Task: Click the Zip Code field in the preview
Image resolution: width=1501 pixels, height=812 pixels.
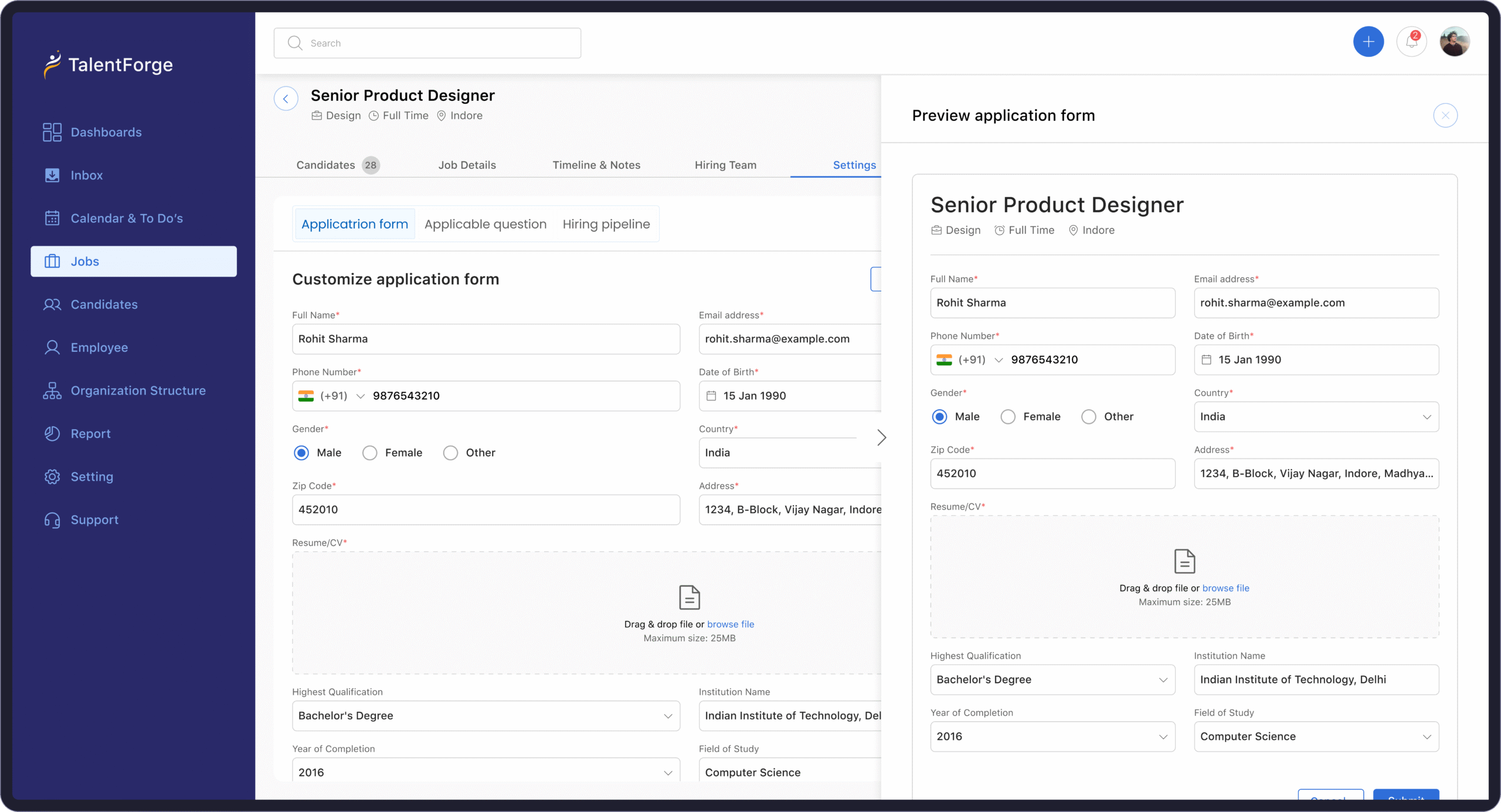Action: [x=1052, y=474]
